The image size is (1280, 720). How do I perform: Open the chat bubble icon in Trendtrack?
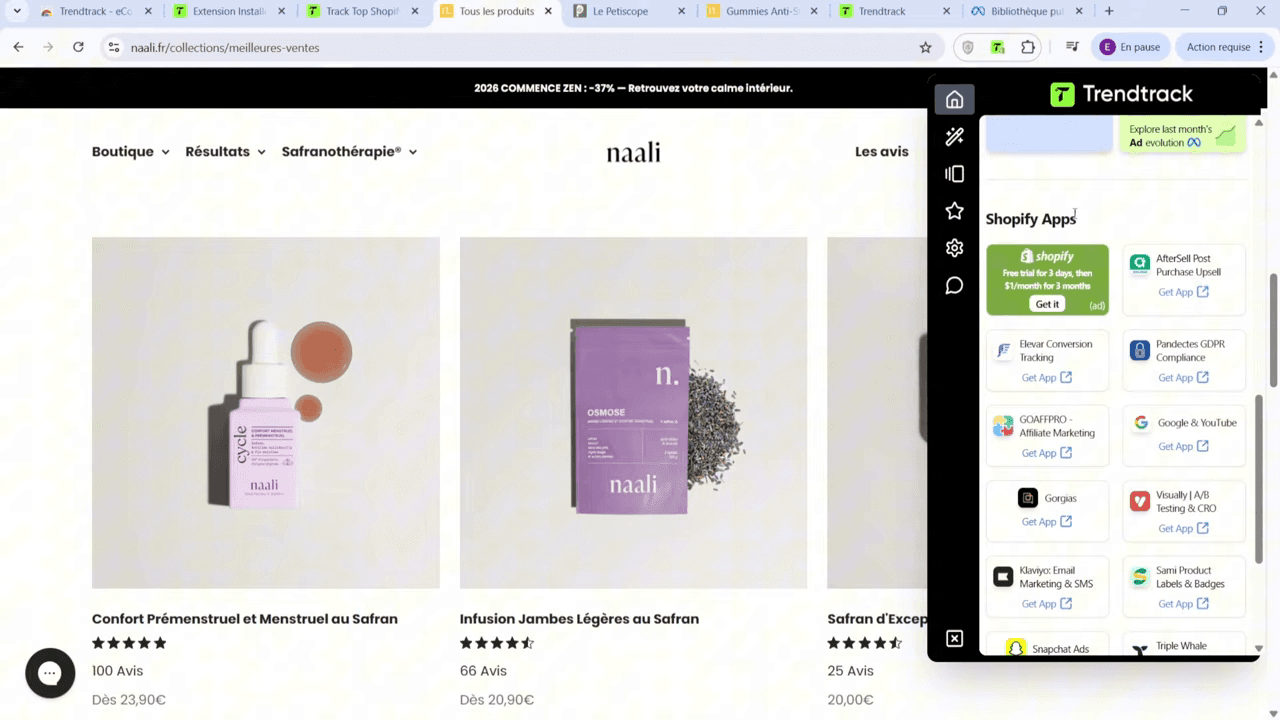954,285
